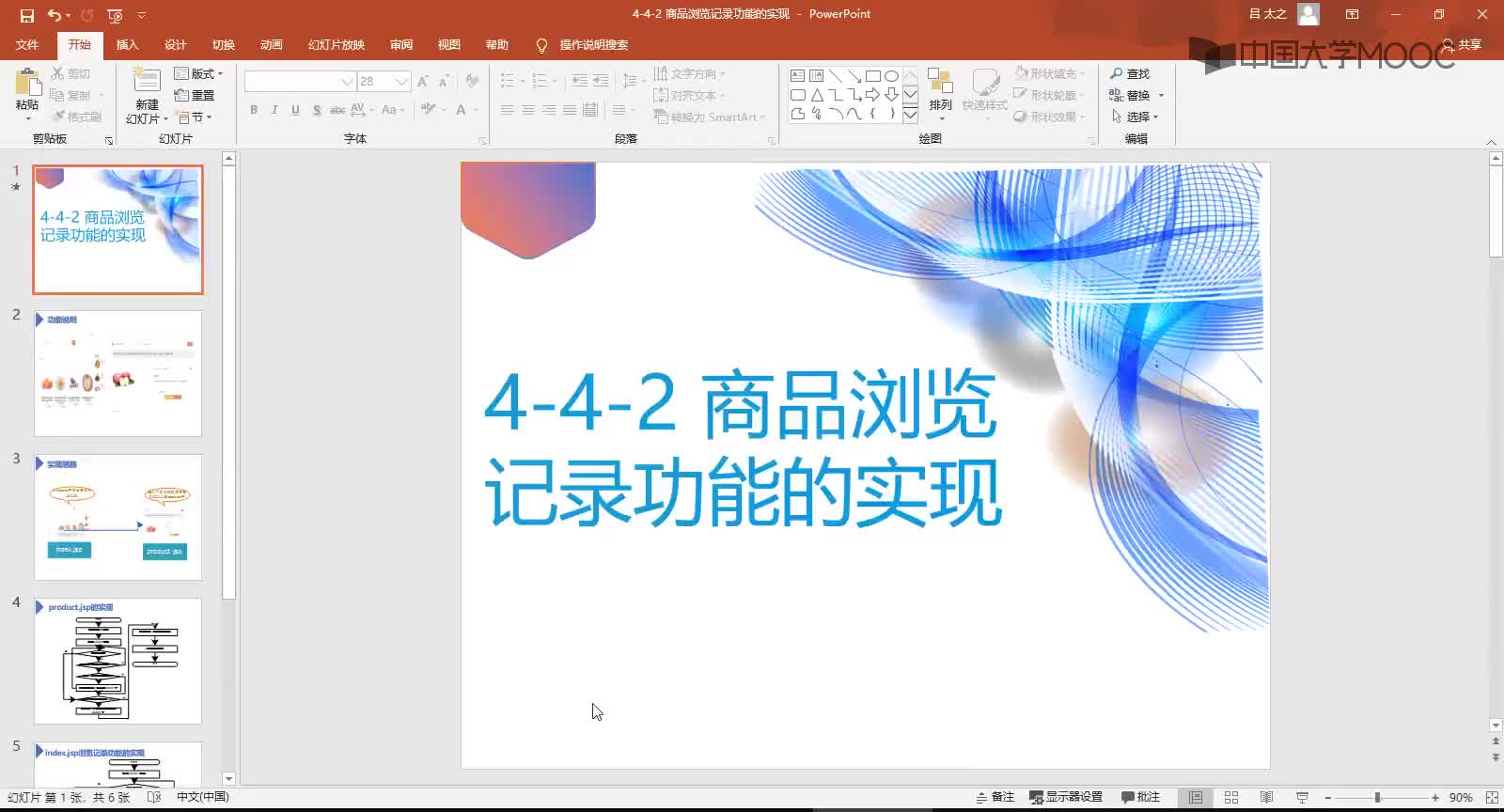Select the oval shape
Screen dimensions: 1504x812
[891, 75]
